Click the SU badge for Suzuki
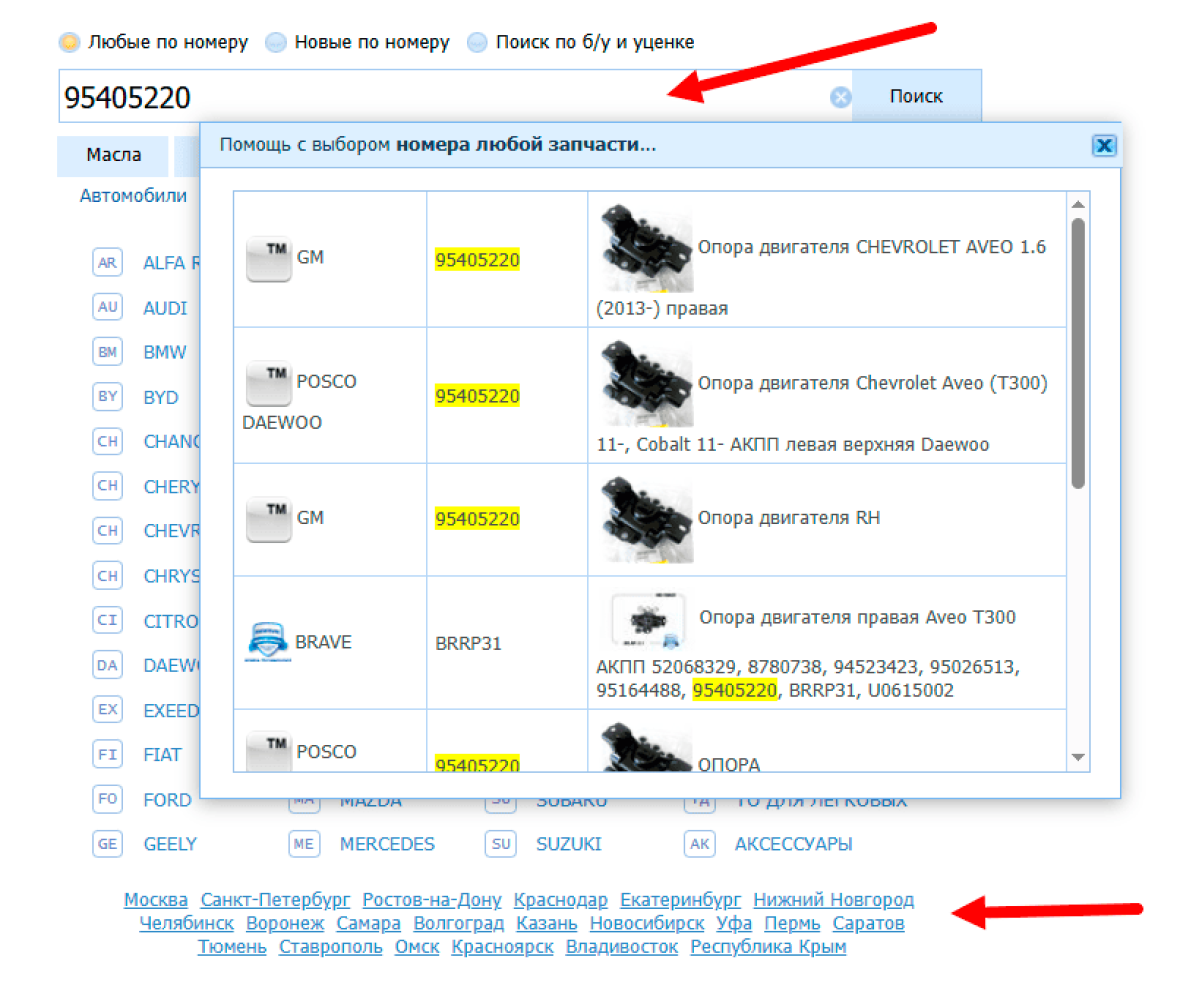This screenshot has width=1180, height=988. point(501,844)
